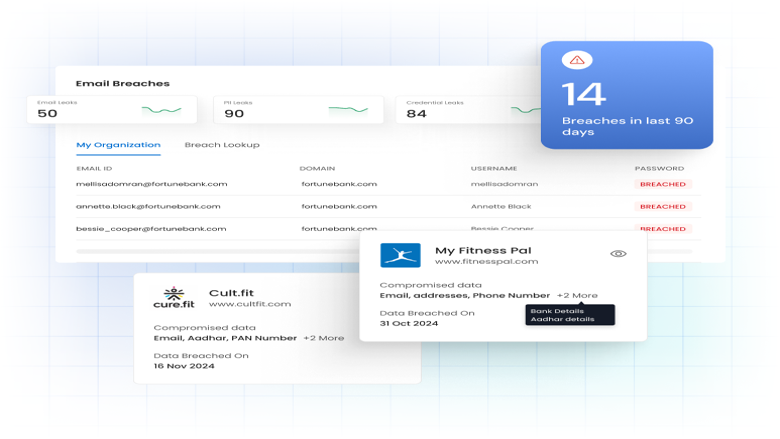This screenshot has height=439, width=780.
Task: Open the www.fitnesspal.com link
Action: (487, 262)
